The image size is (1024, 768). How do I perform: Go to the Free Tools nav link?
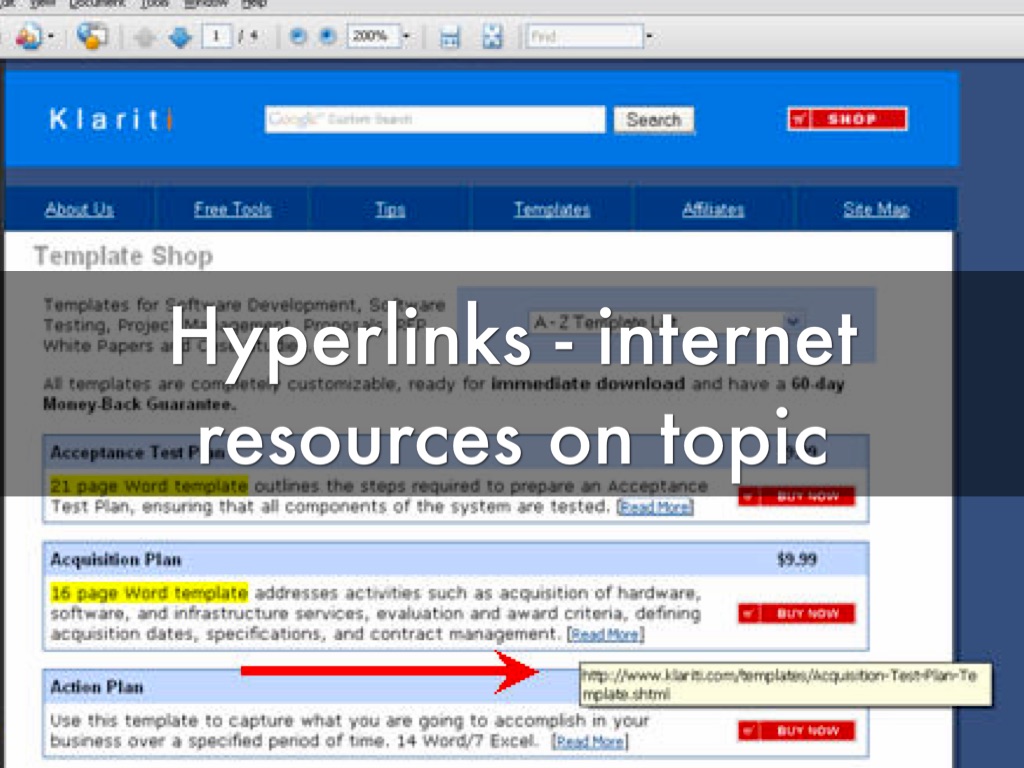tap(232, 209)
